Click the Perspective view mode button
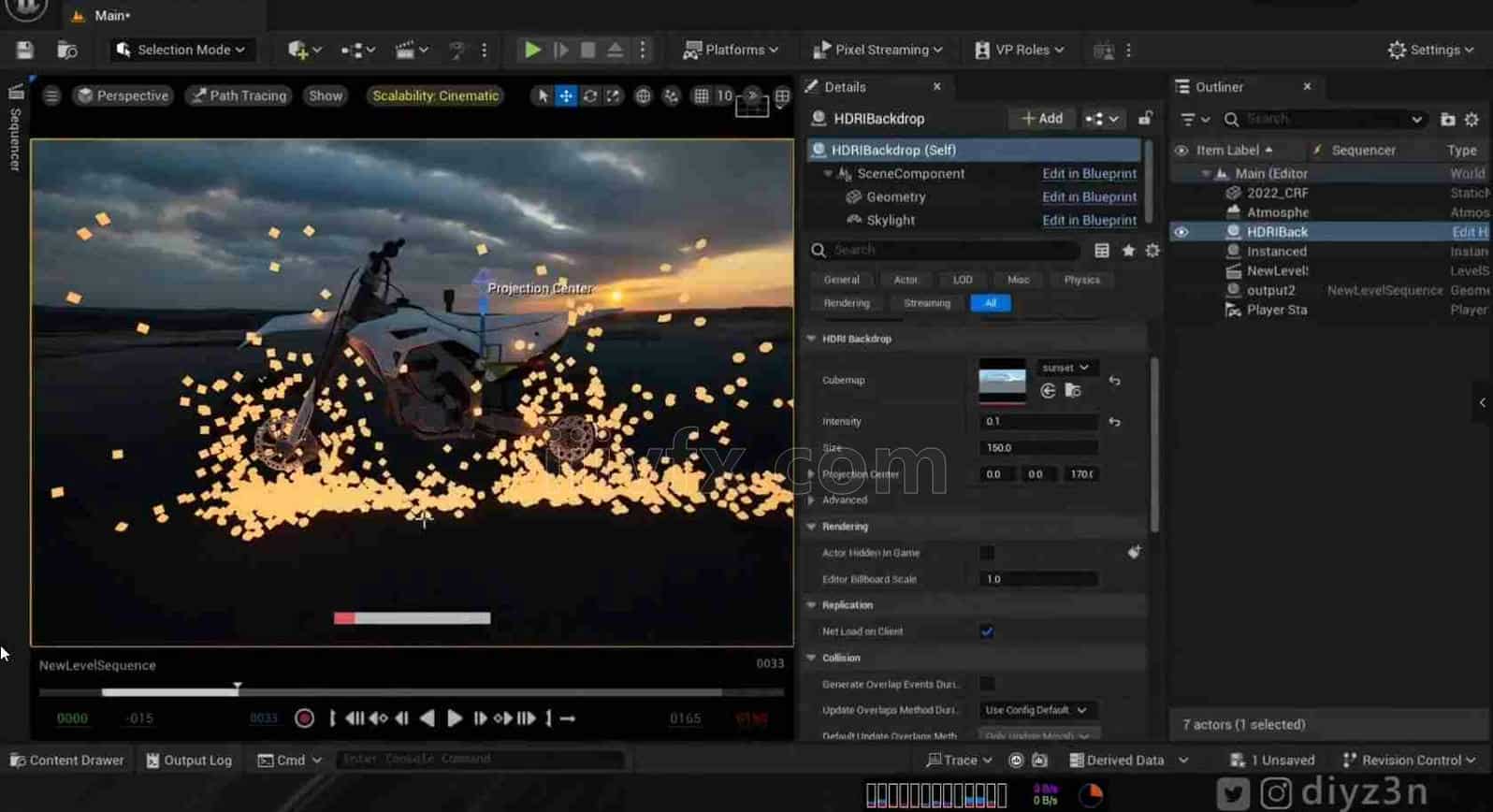Viewport: 1493px width, 812px height. (123, 95)
